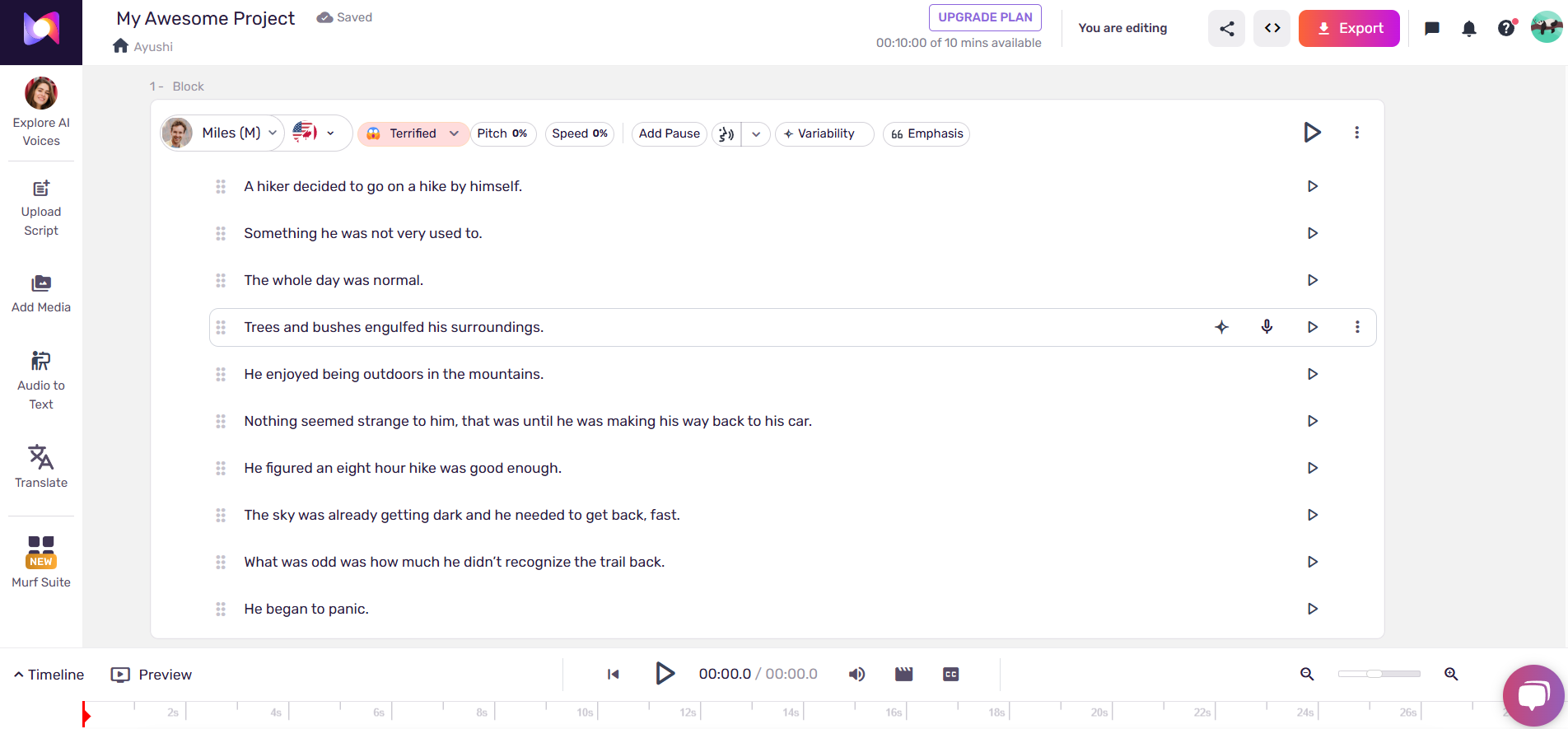Click the text 'The whole day was normal.'

click(334, 280)
